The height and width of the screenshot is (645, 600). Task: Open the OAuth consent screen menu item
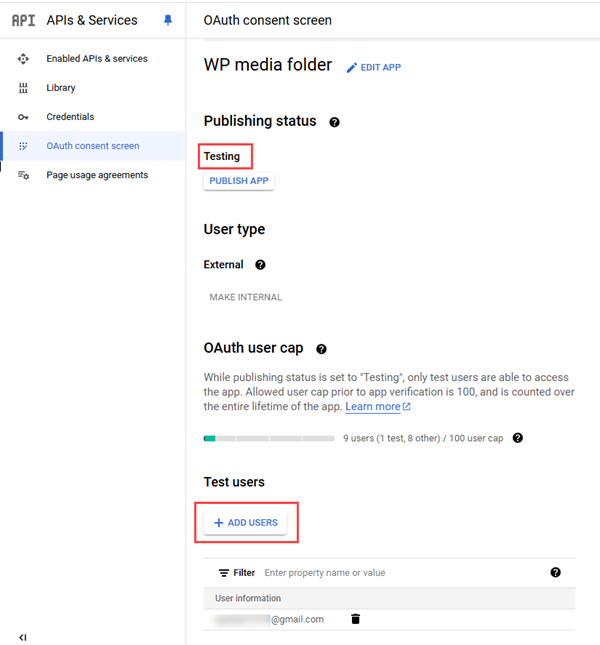92,146
